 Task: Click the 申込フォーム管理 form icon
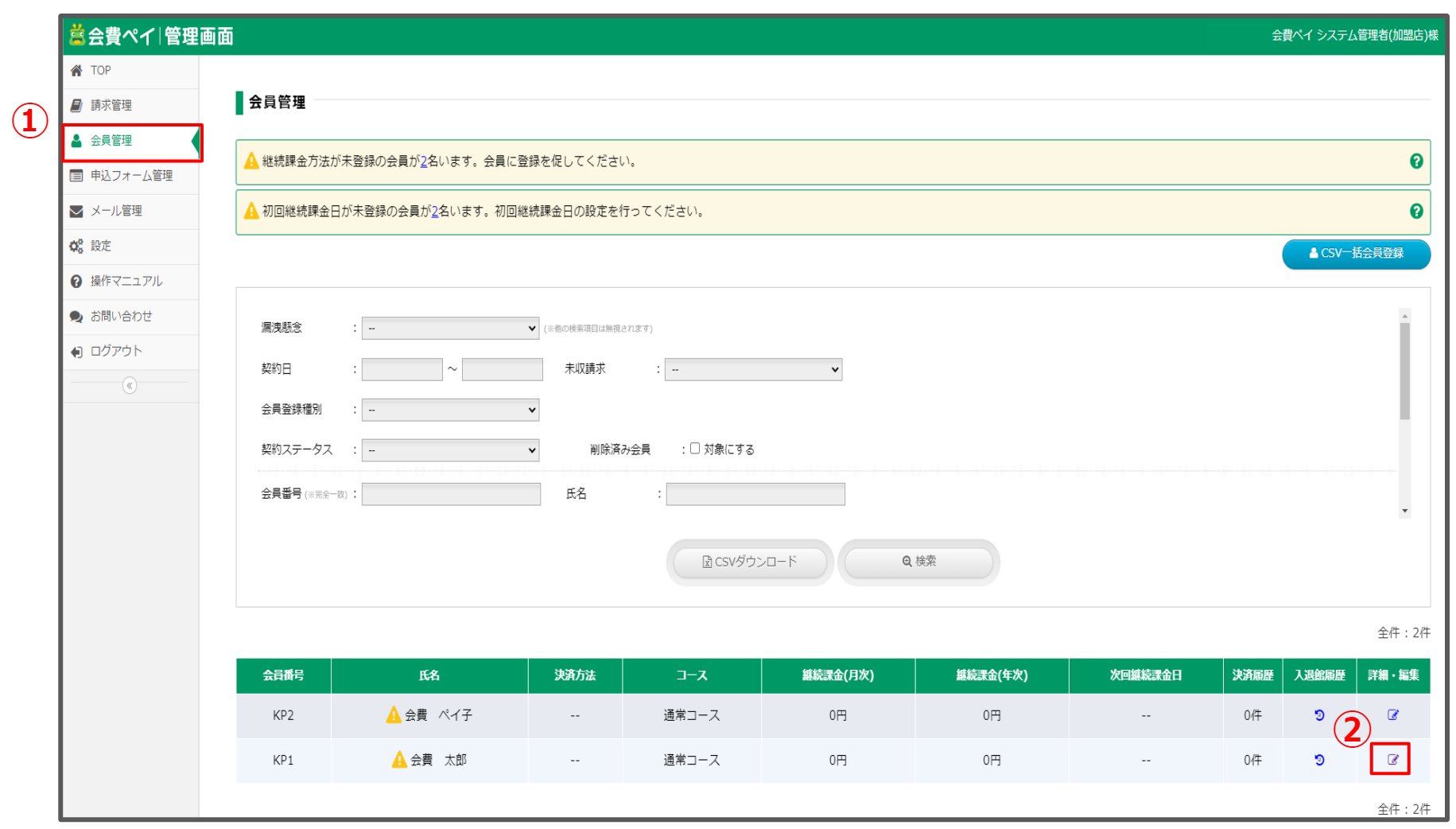click(x=76, y=176)
